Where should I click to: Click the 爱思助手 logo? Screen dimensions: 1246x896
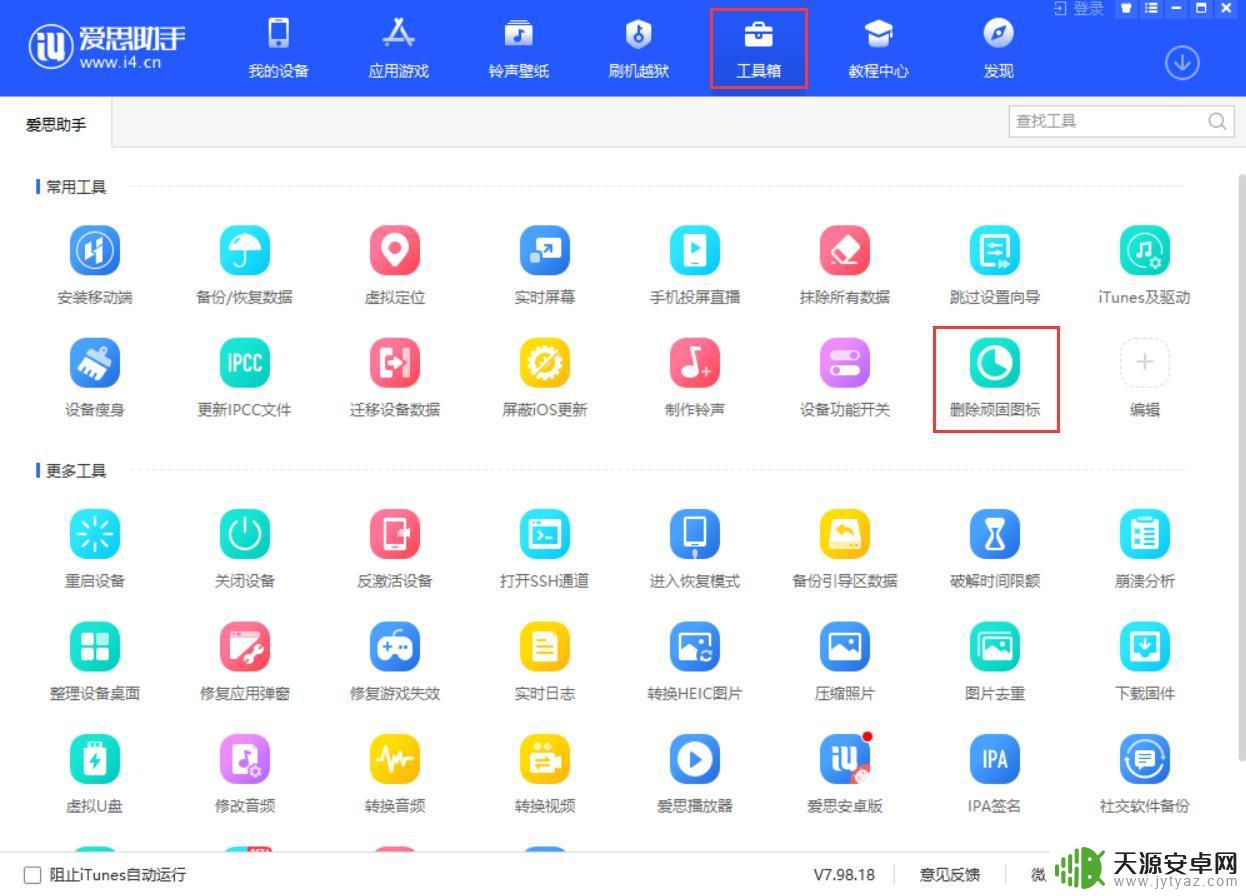point(107,47)
